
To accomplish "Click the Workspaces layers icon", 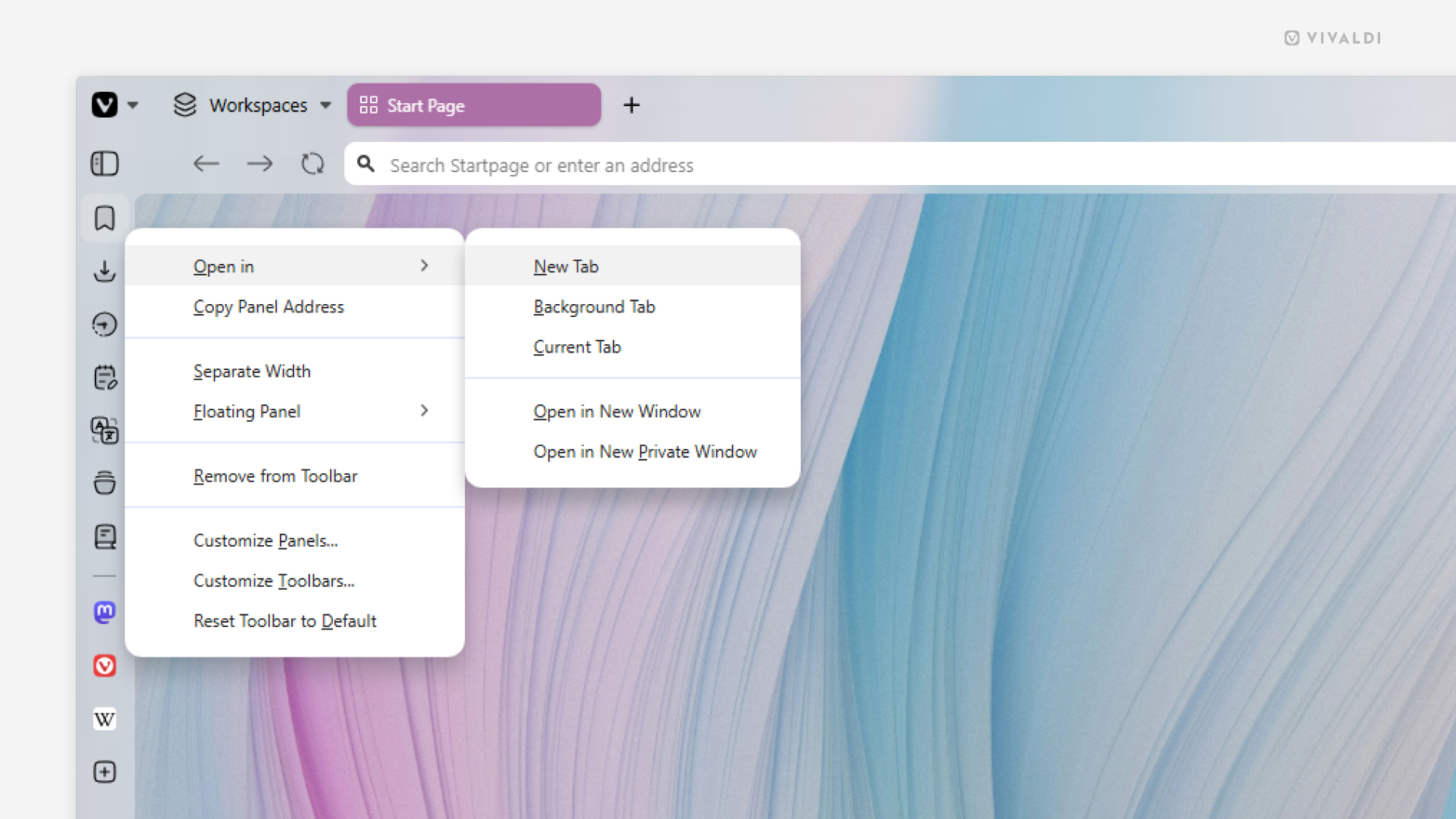I will (x=185, y=105).
